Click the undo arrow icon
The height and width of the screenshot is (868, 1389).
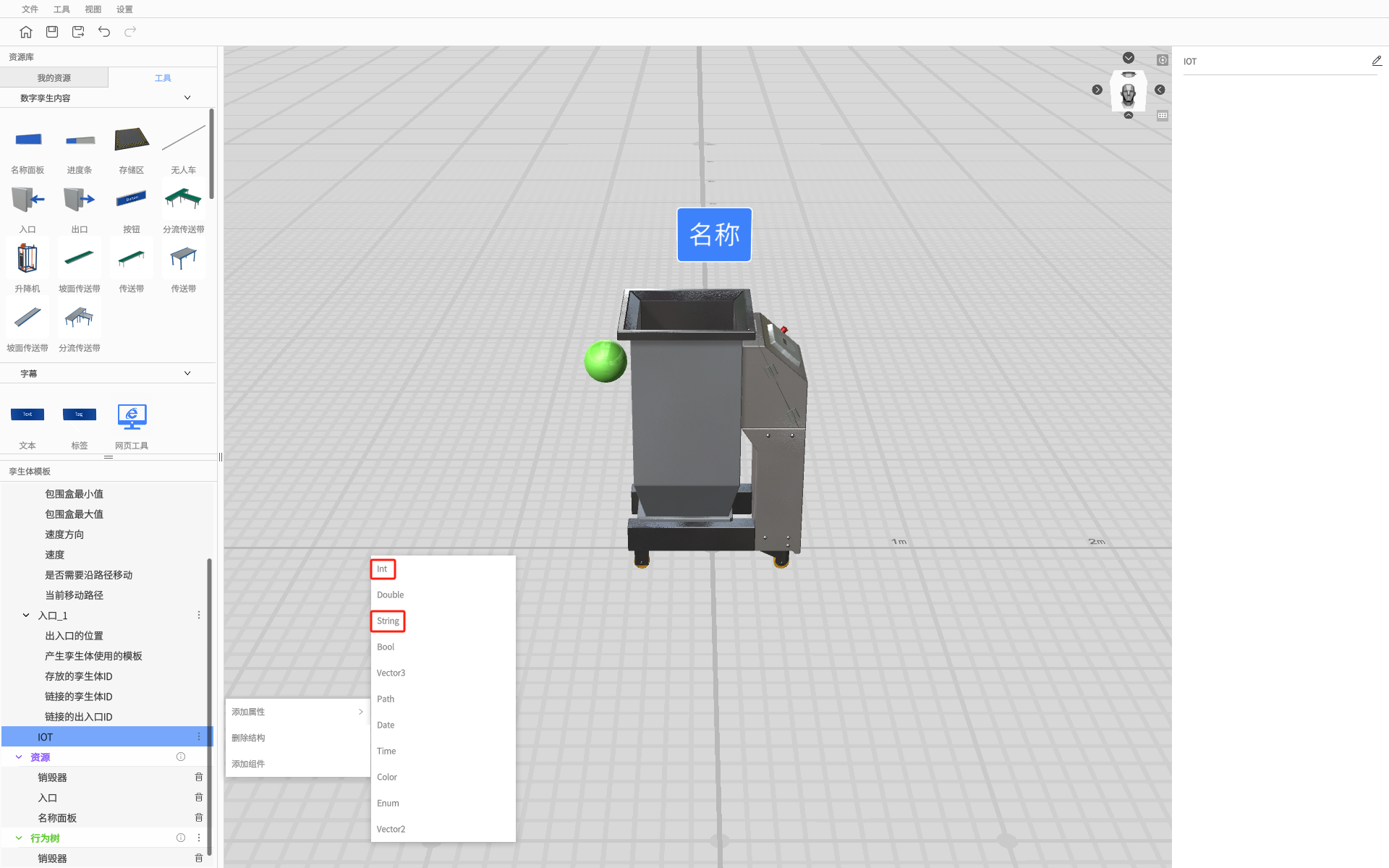click(x=104, y=32)
